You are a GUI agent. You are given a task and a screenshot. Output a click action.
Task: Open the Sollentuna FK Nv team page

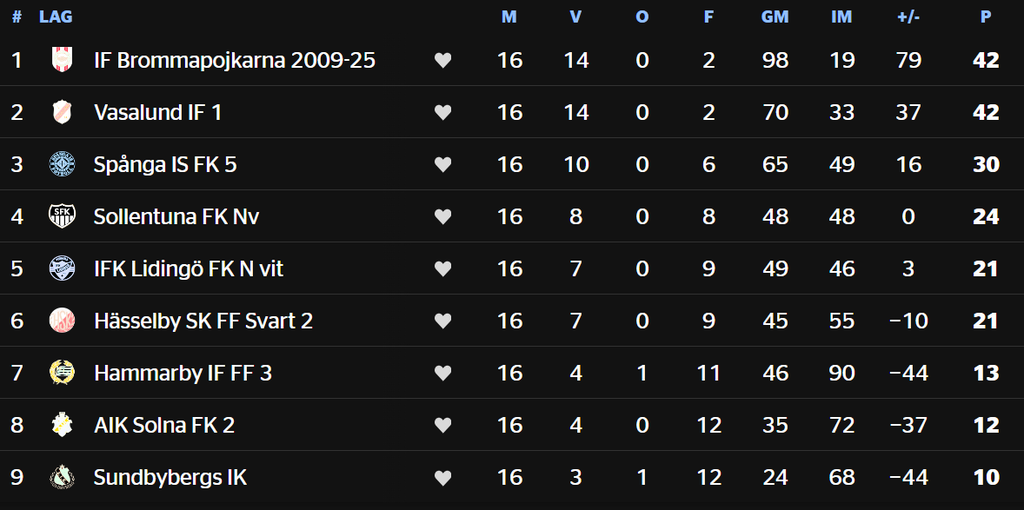pyautogui.click(x=176, y=216)
